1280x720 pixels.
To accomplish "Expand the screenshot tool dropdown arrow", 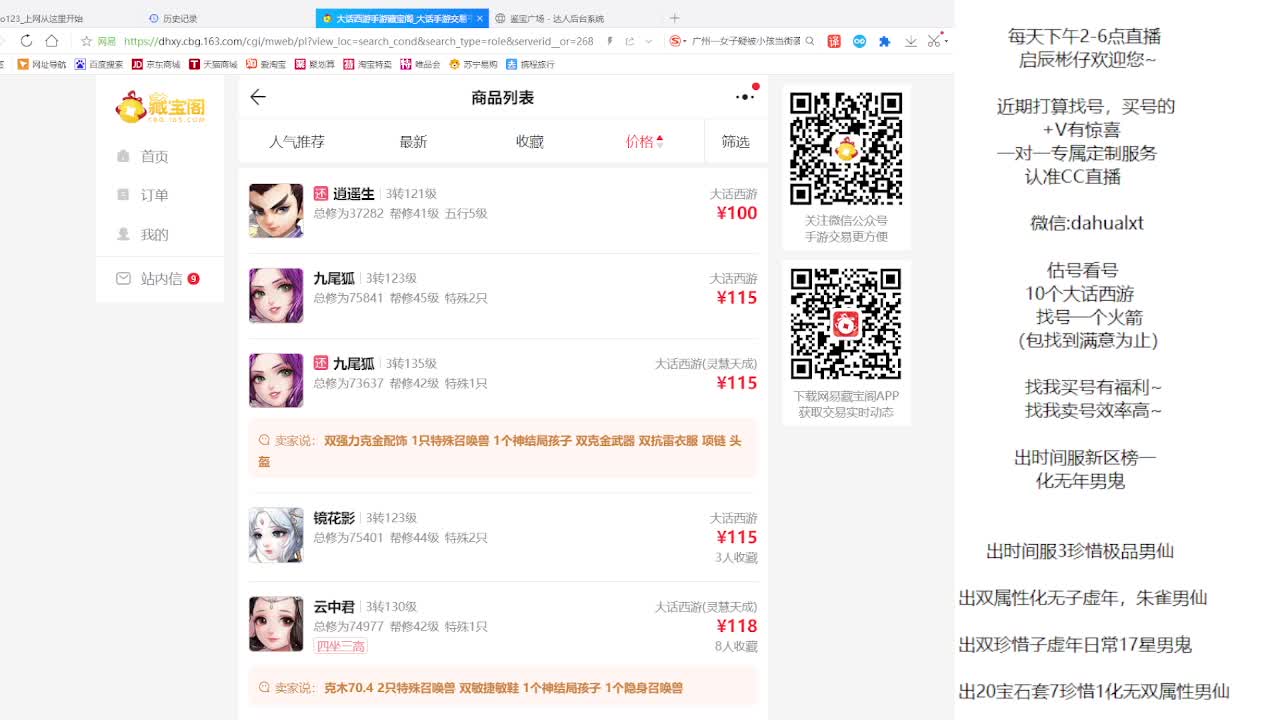I will tap(946, 41).
